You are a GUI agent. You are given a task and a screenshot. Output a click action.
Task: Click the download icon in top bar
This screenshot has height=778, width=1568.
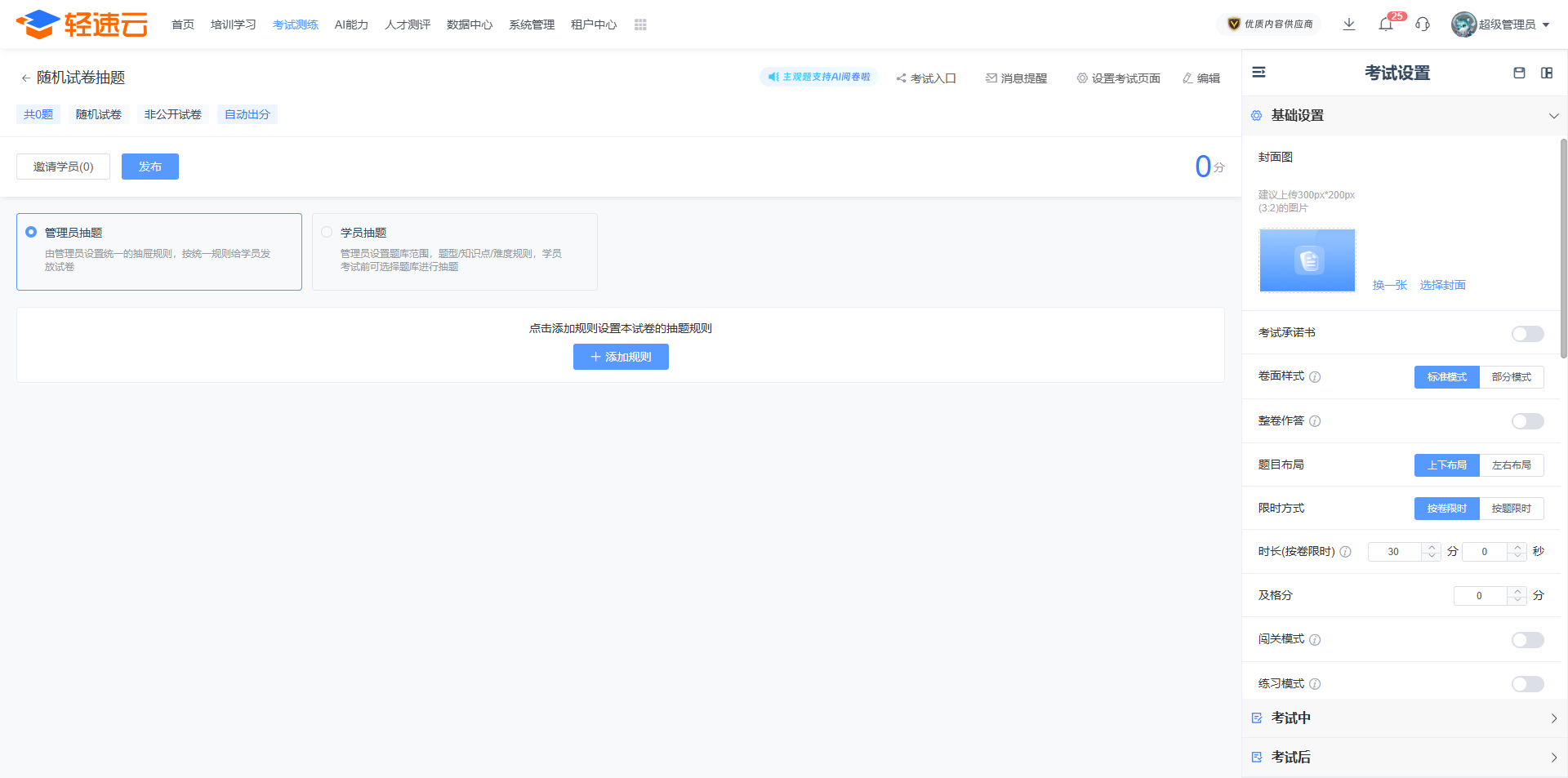(1349, 24)
